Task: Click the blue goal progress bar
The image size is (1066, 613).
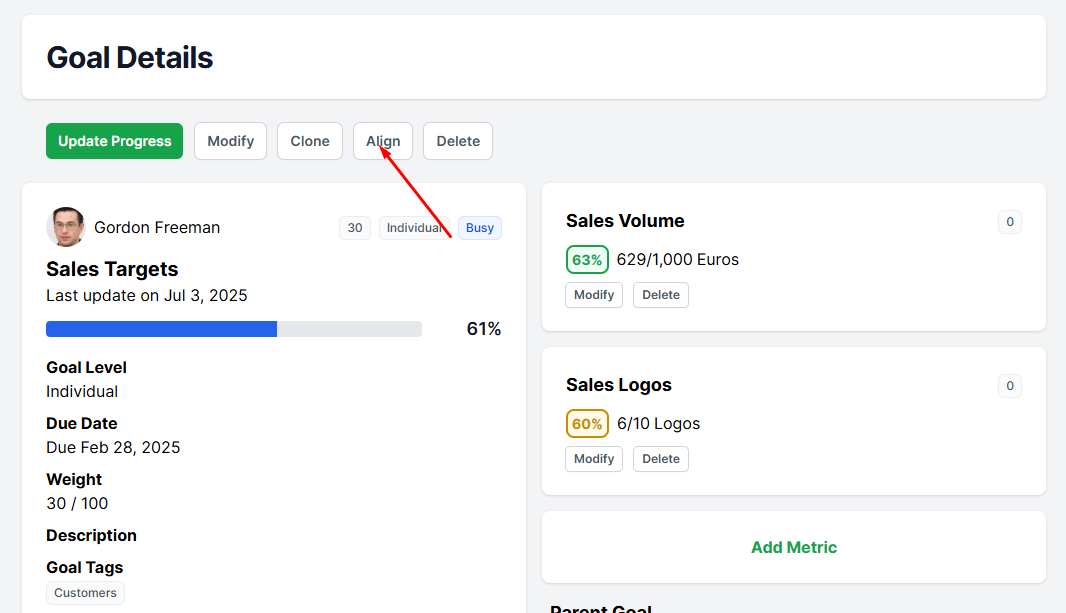Action: 234,329
